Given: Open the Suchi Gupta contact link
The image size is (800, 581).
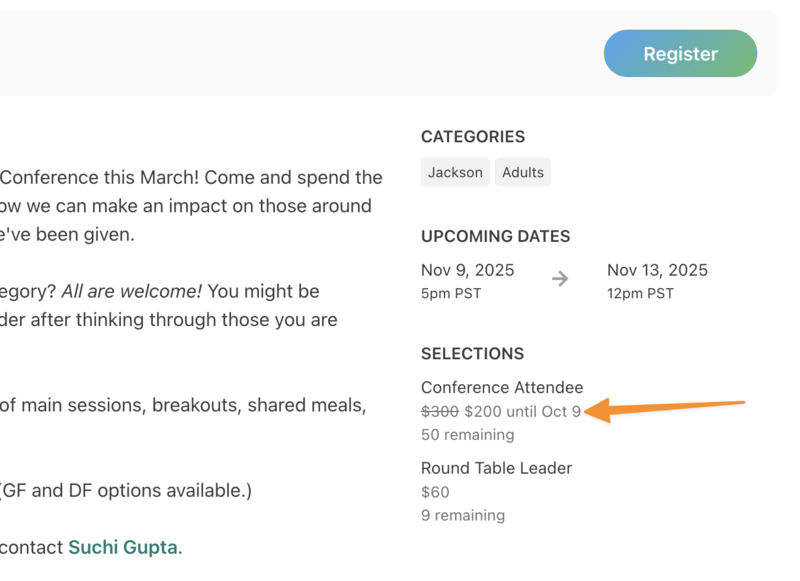Looking at the screenshot, I should [122, 547].
